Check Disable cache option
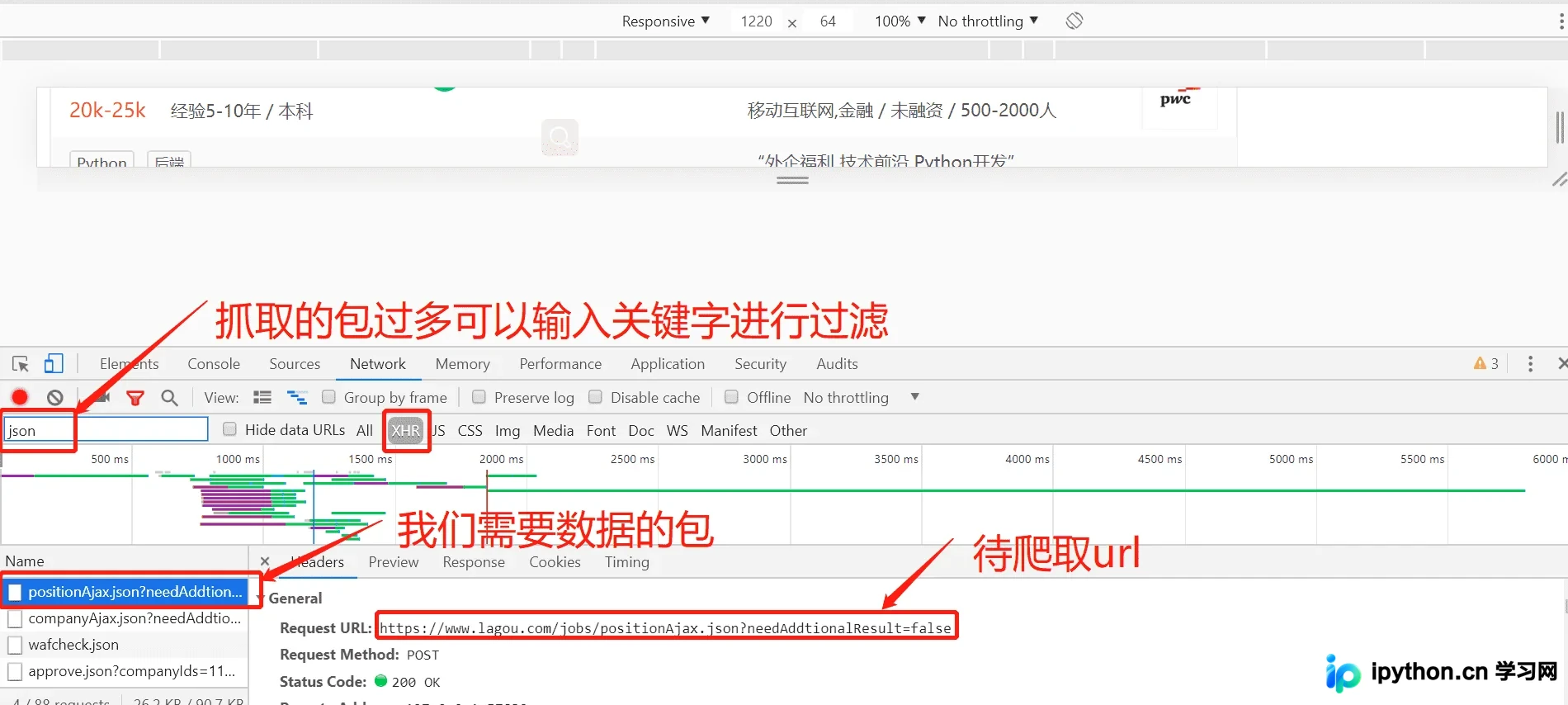Image resolution: width=1568 pixels, height=705 pixels. pos(595,397)
